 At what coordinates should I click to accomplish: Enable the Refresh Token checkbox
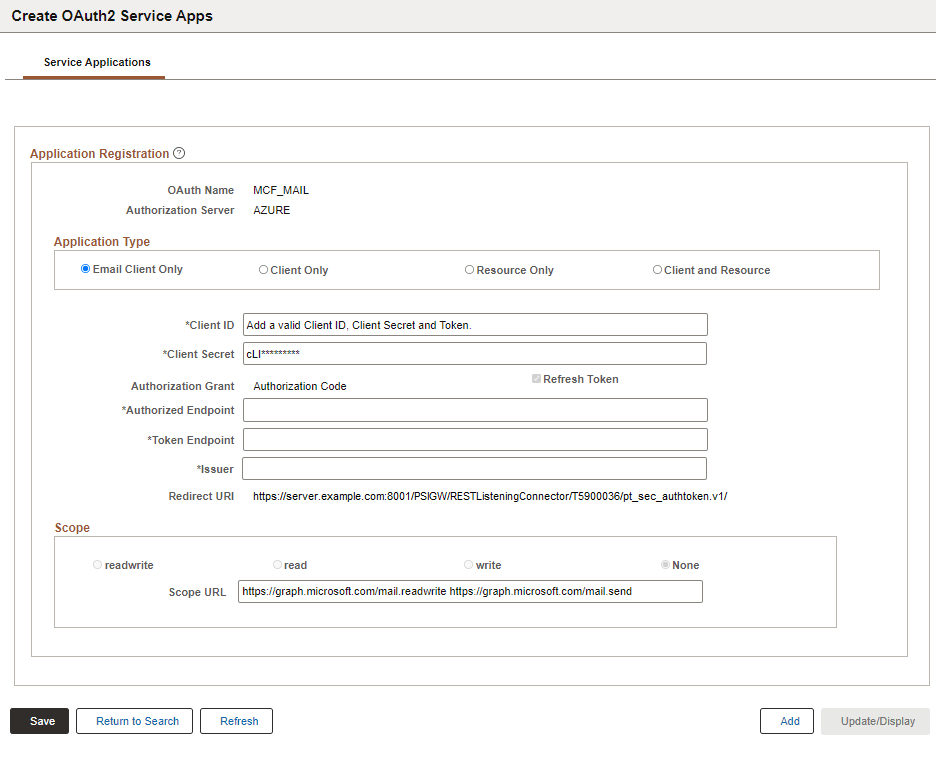click(536, 378)
